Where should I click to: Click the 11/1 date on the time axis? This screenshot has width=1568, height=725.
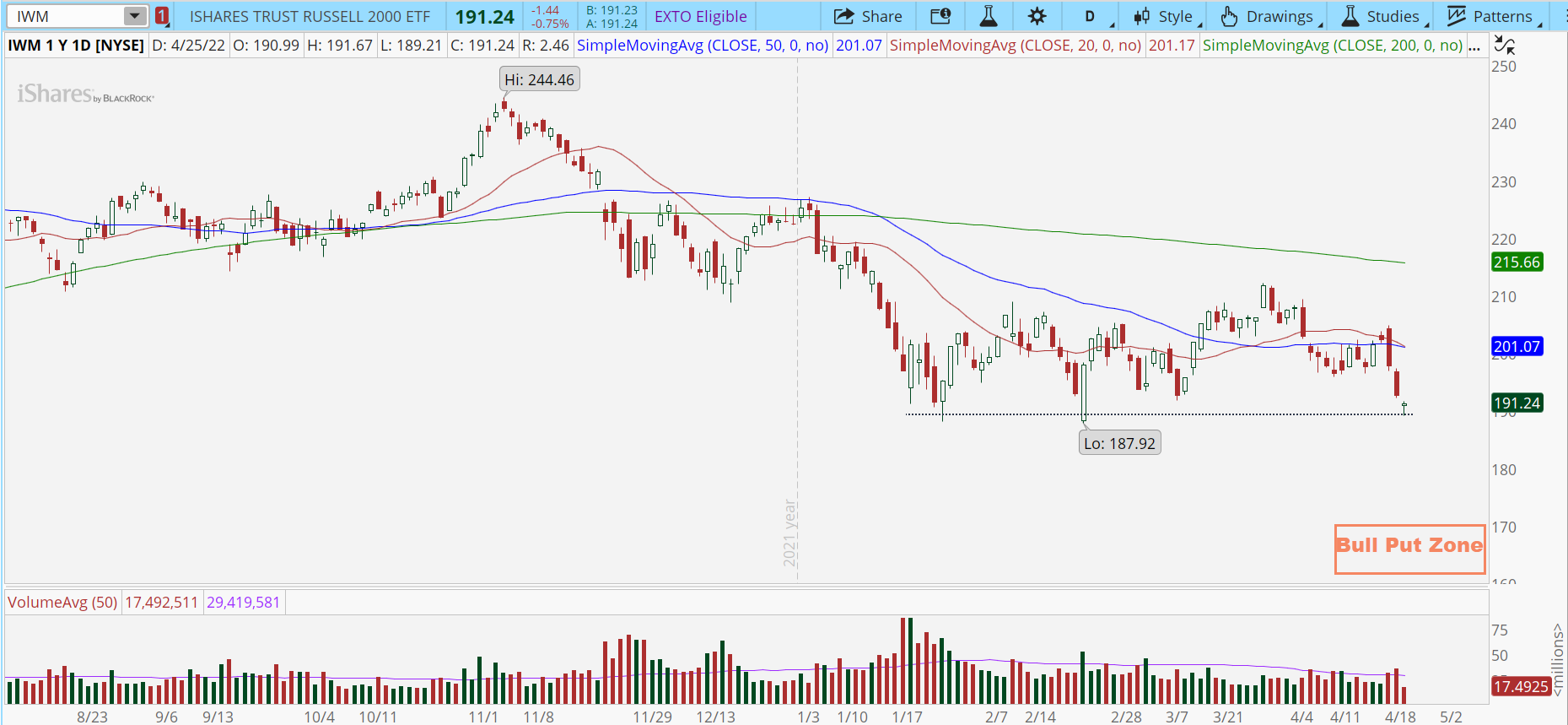483,717
